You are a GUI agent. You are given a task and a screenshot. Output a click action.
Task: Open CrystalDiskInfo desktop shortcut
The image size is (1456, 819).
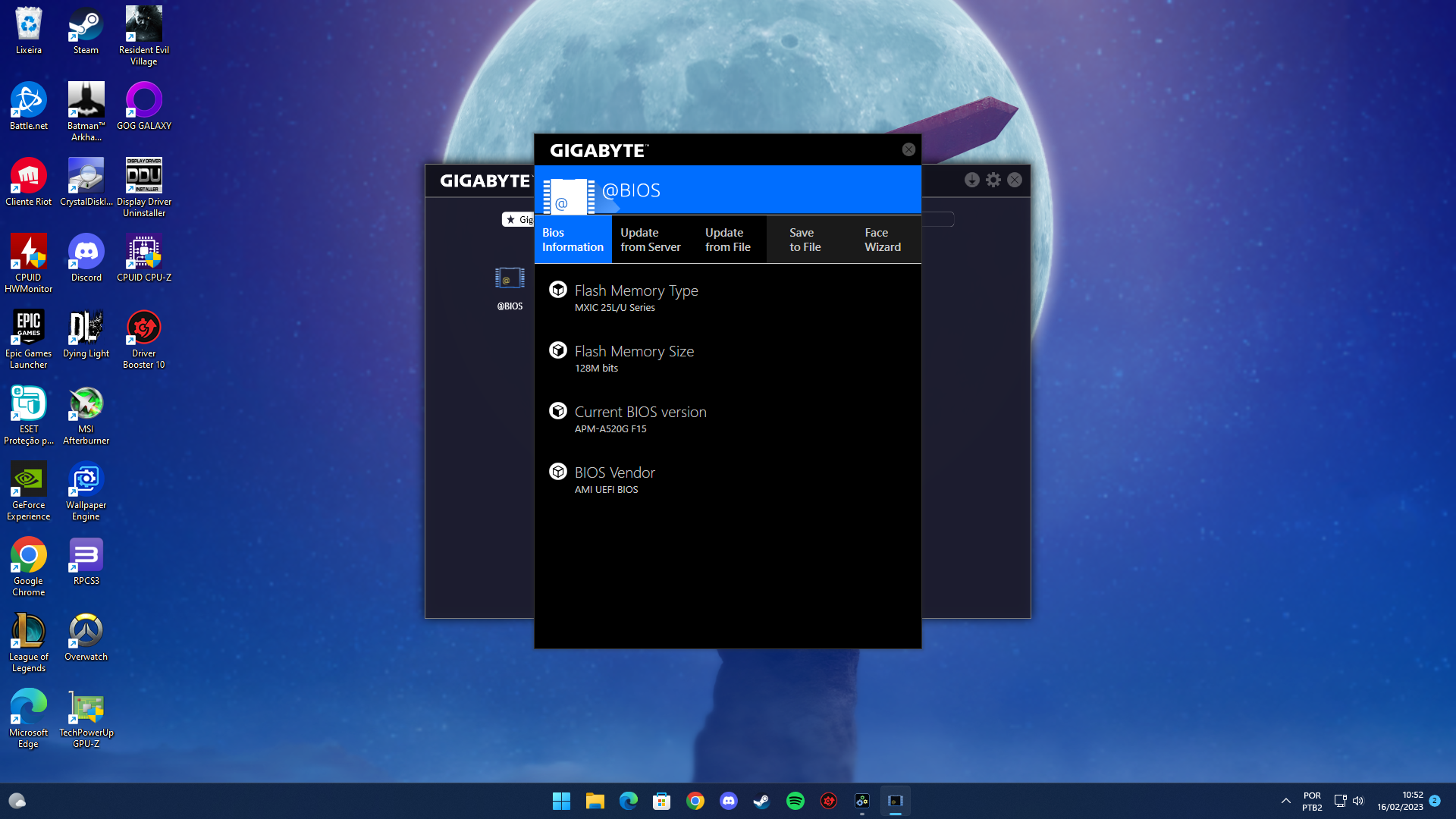pyautogui.click(x=86, y=182)
